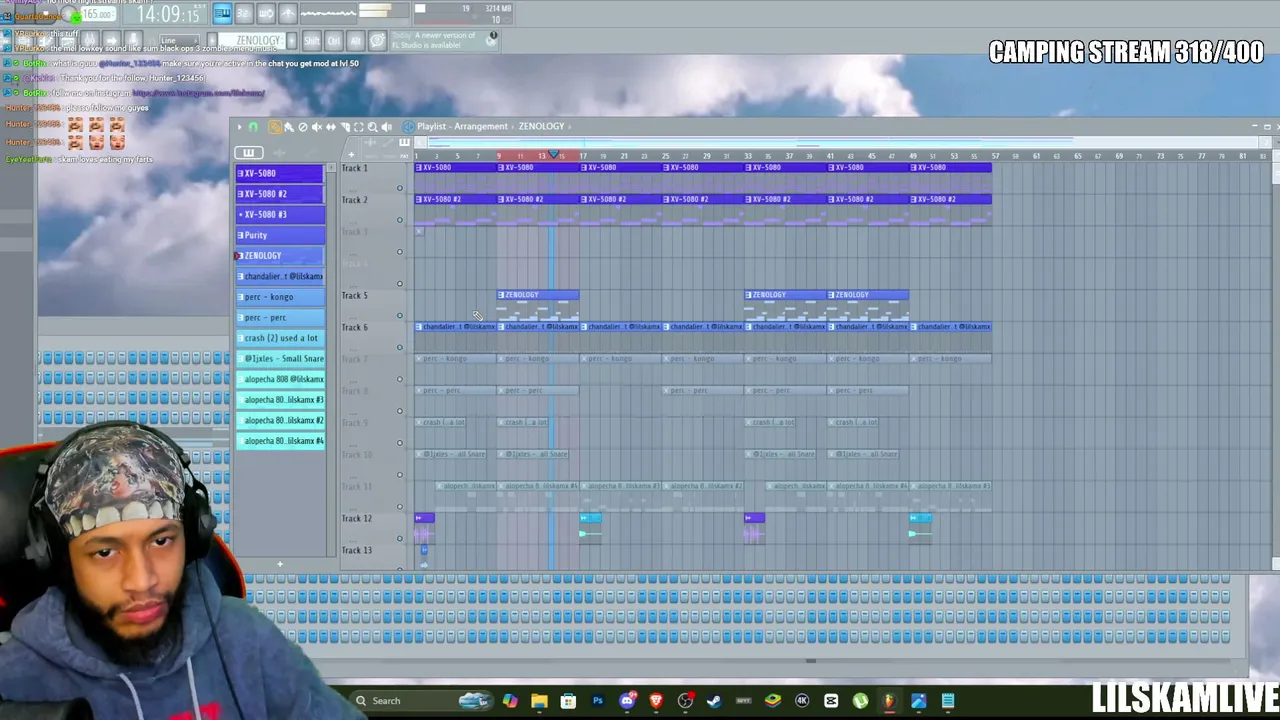Image resolution: width=1280 pixels, height=720 pixels.
Task: Toggle mute switch on Track 2
Action: [399, 220]
